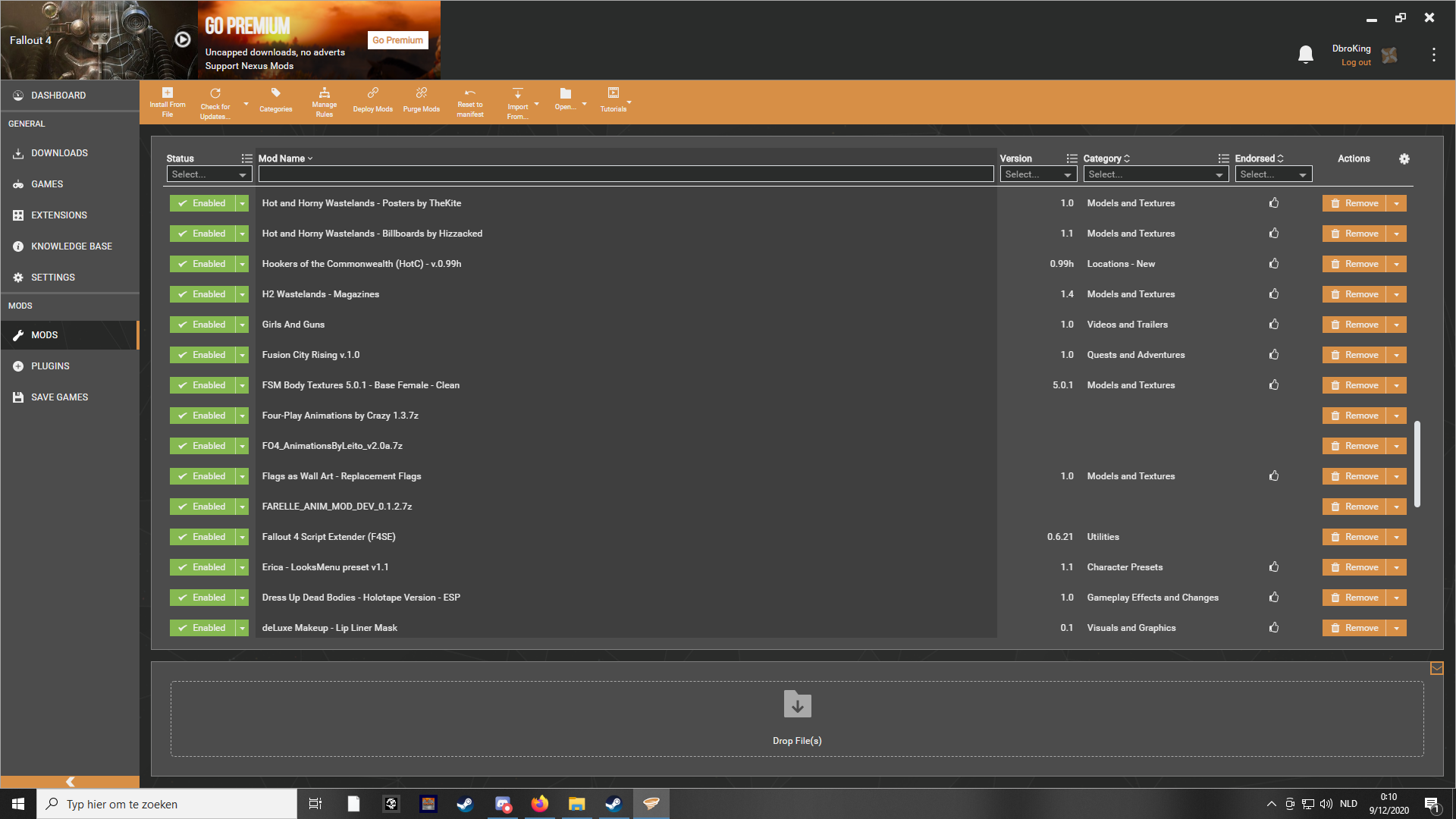The height and width of the screenshot is (819, 1456).
Task: Open Plugins section
Action: point(70,366)
